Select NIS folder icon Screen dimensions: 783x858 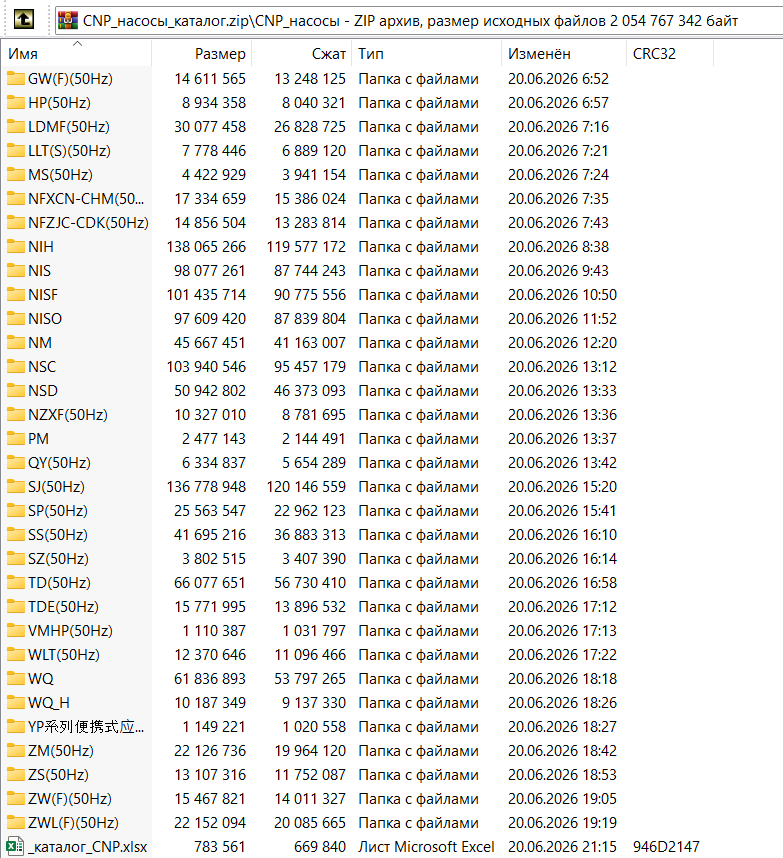16,271
